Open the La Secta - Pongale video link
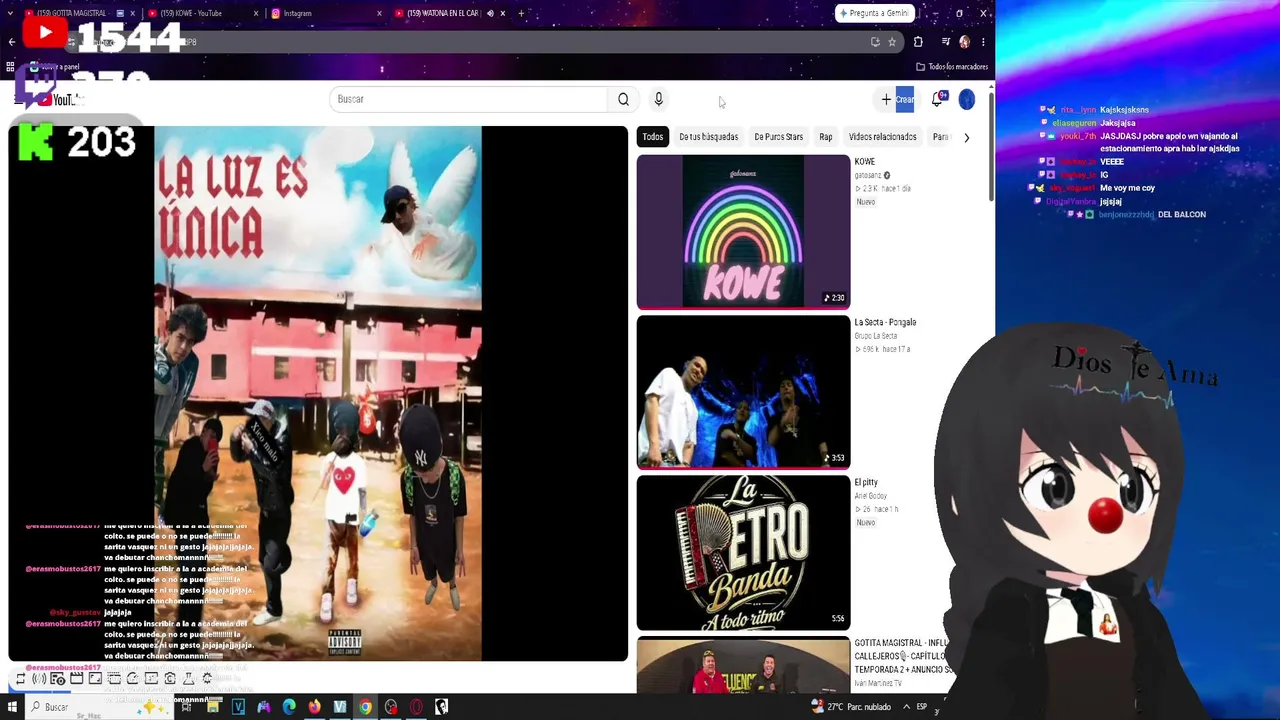The width and height of the screenshot is (1280, 720). coord(885,322)
